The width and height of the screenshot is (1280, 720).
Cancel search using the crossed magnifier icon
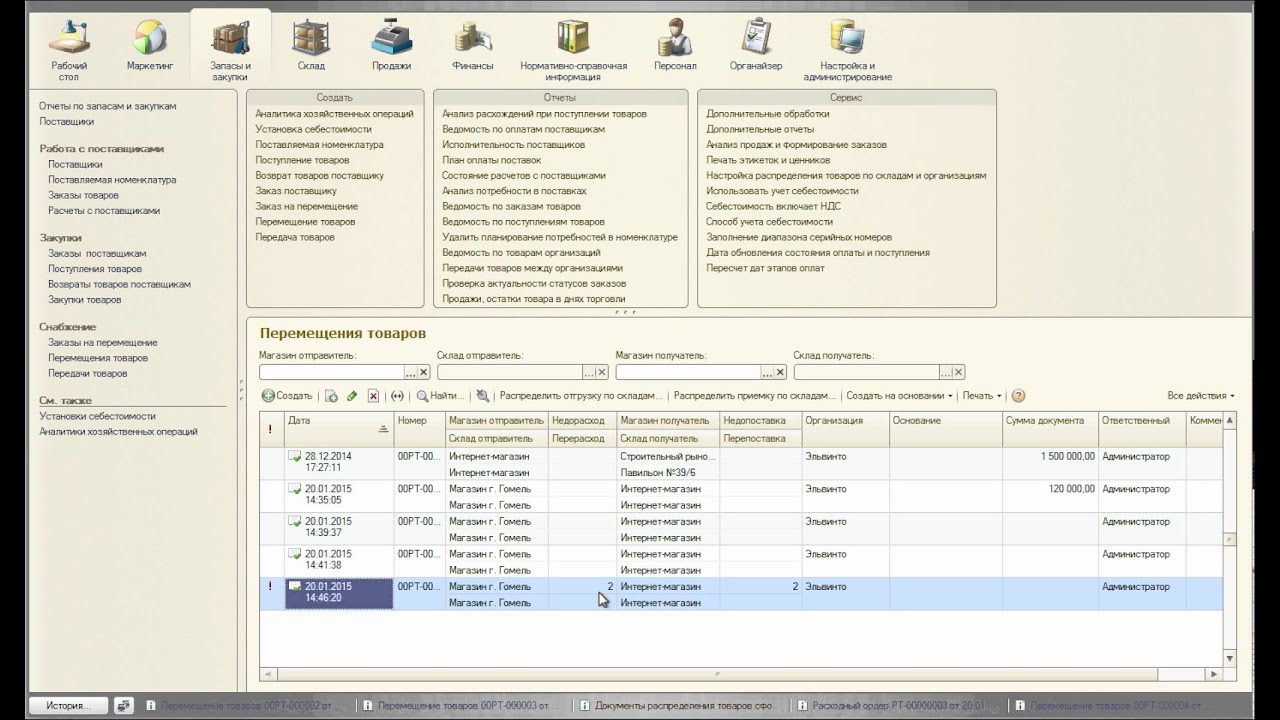[483, 396]
